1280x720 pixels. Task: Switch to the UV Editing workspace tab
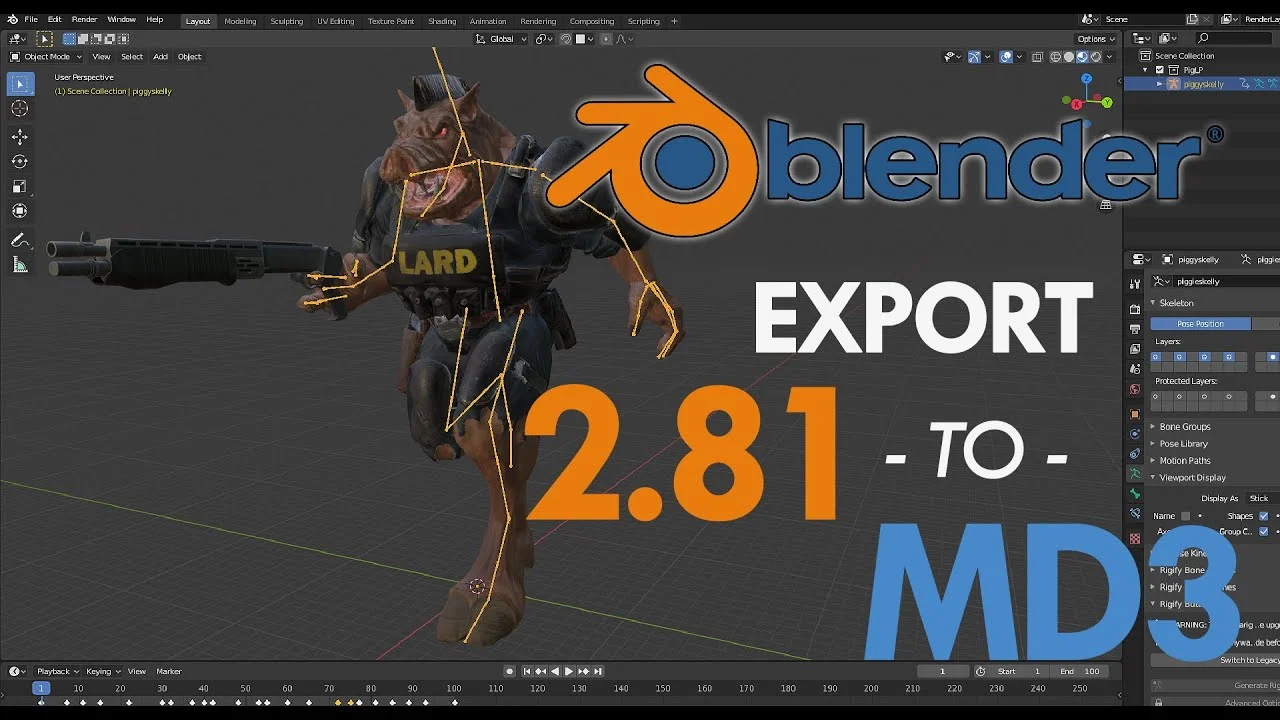(335, 21)
